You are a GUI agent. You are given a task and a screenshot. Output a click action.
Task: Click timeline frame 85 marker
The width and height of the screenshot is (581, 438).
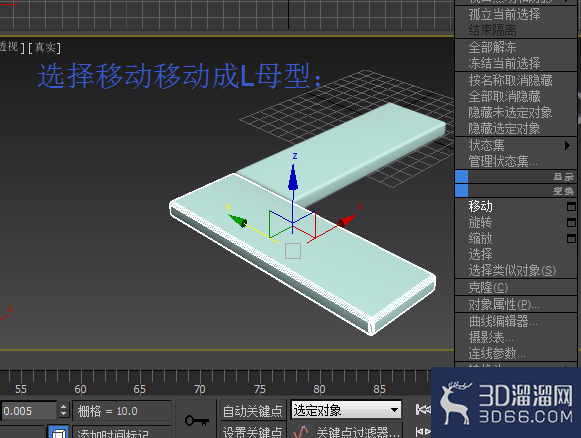point(379,389)
